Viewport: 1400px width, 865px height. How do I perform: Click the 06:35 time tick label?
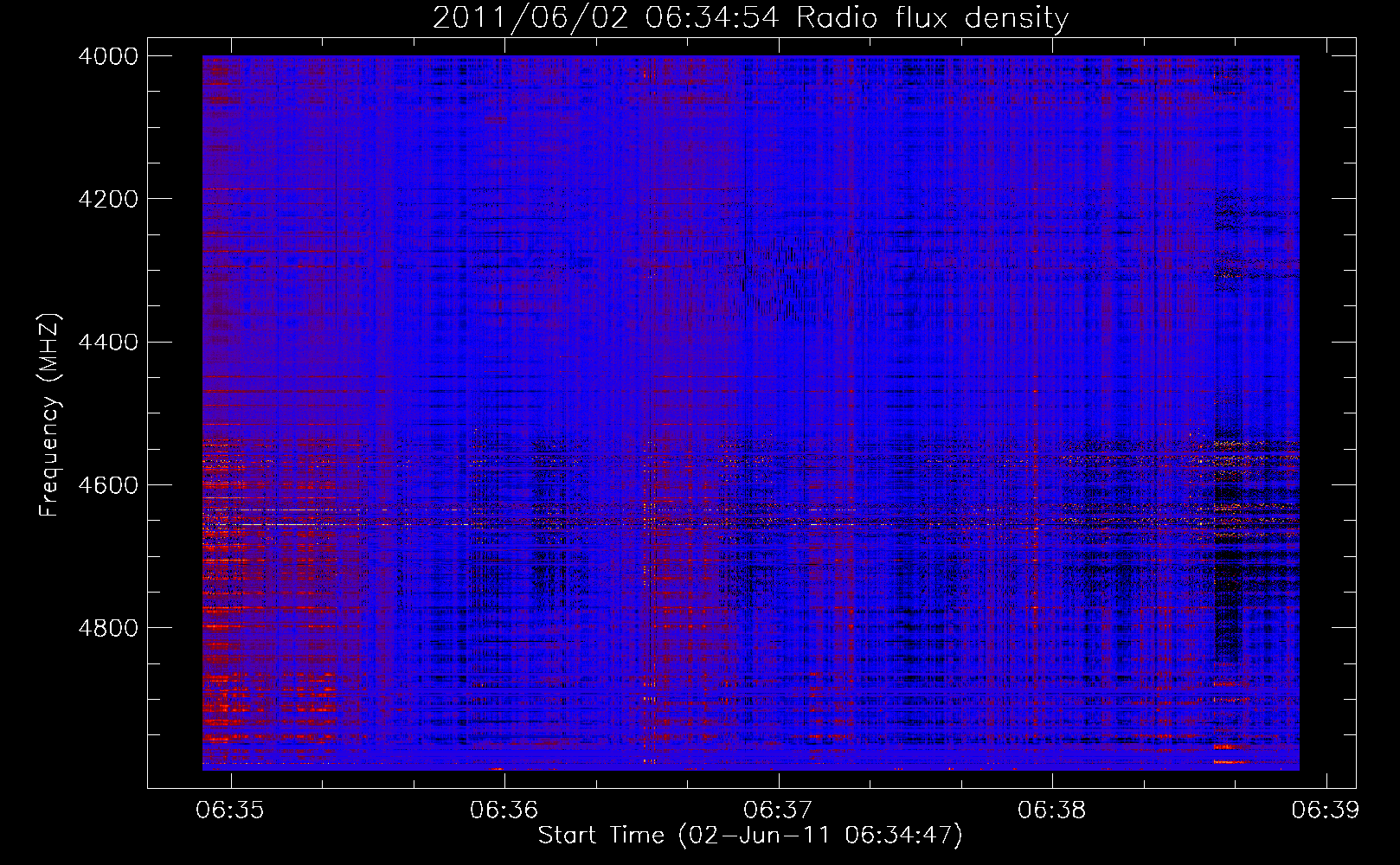pos(230,811)
